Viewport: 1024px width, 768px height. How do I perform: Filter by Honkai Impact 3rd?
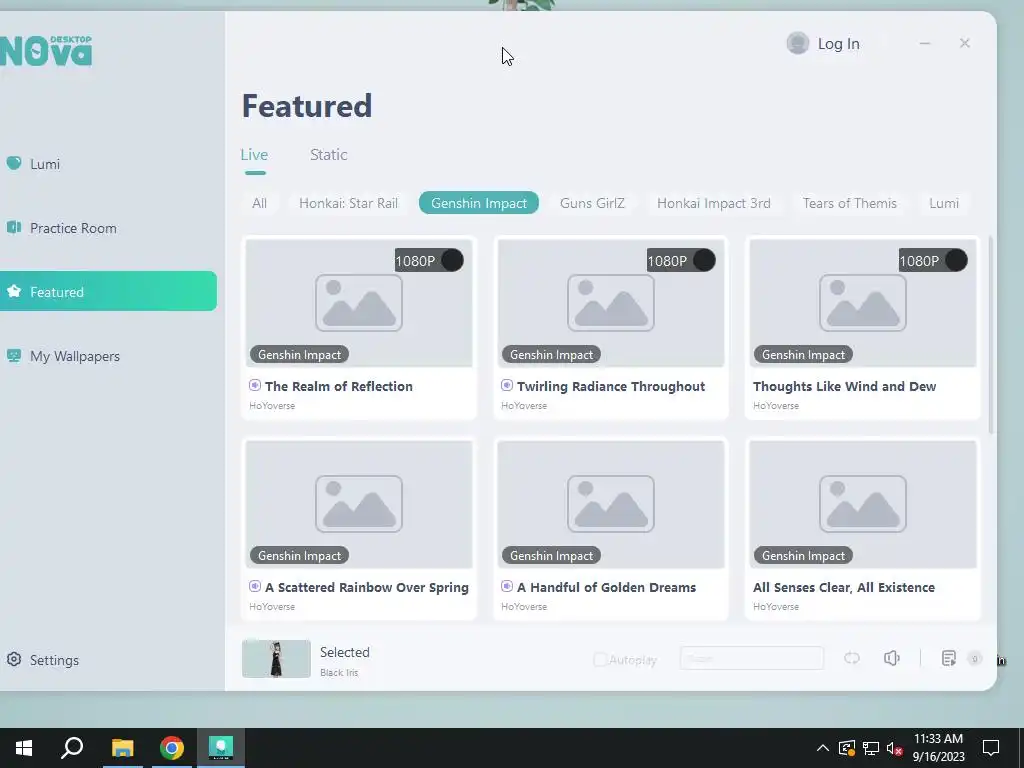click(x=714, y=203)
